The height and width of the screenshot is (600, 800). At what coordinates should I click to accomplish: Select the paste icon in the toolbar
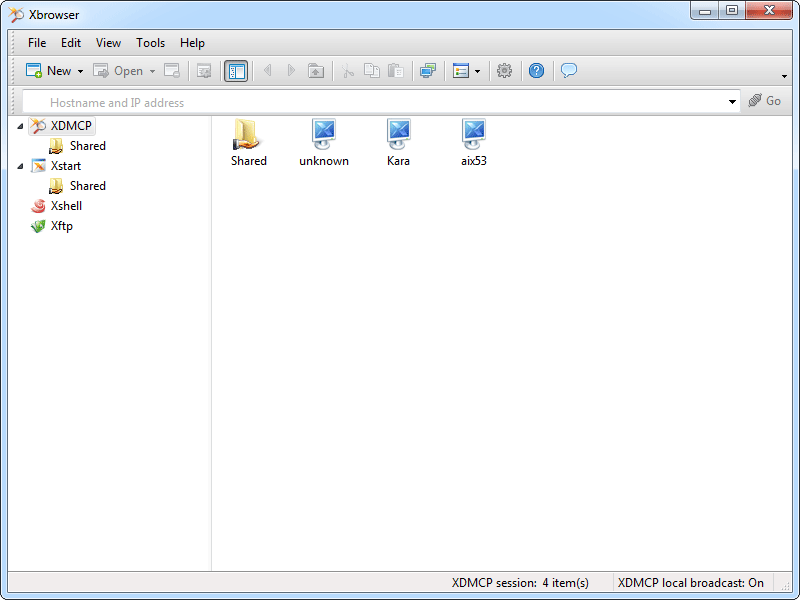[x=395, y=70]
